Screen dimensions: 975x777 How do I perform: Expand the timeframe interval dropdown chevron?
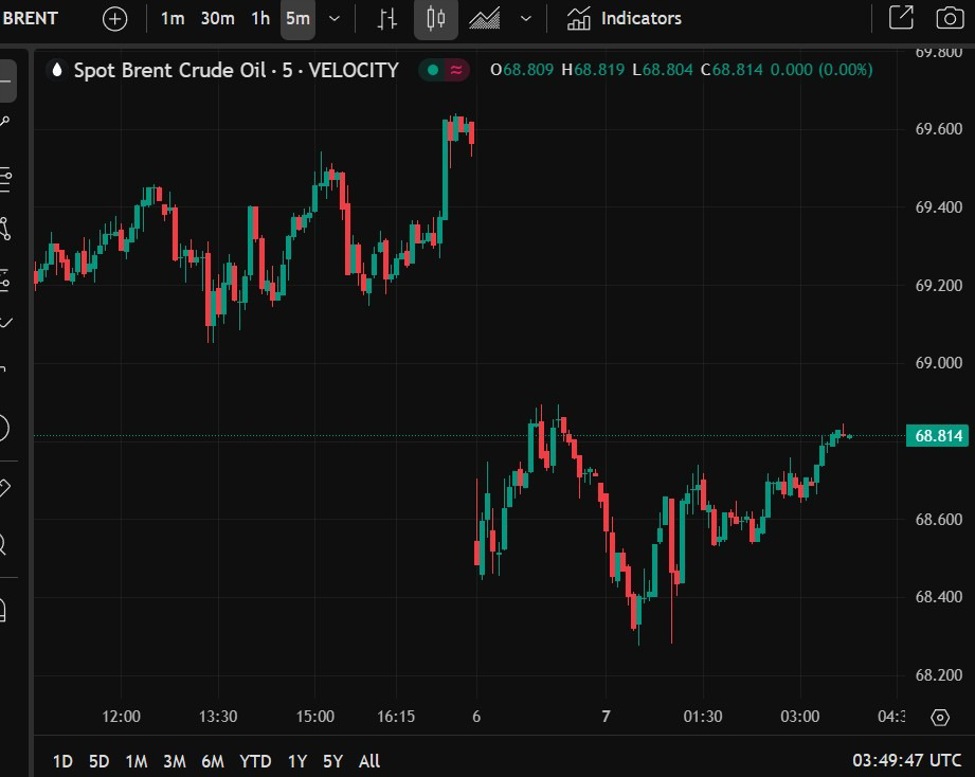click(x=334, y=19)
